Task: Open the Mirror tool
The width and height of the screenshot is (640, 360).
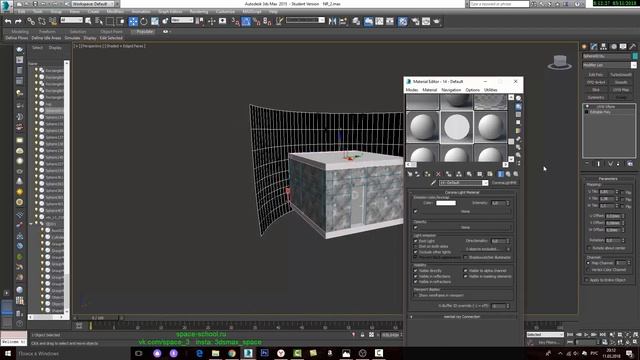Action: 332,21
